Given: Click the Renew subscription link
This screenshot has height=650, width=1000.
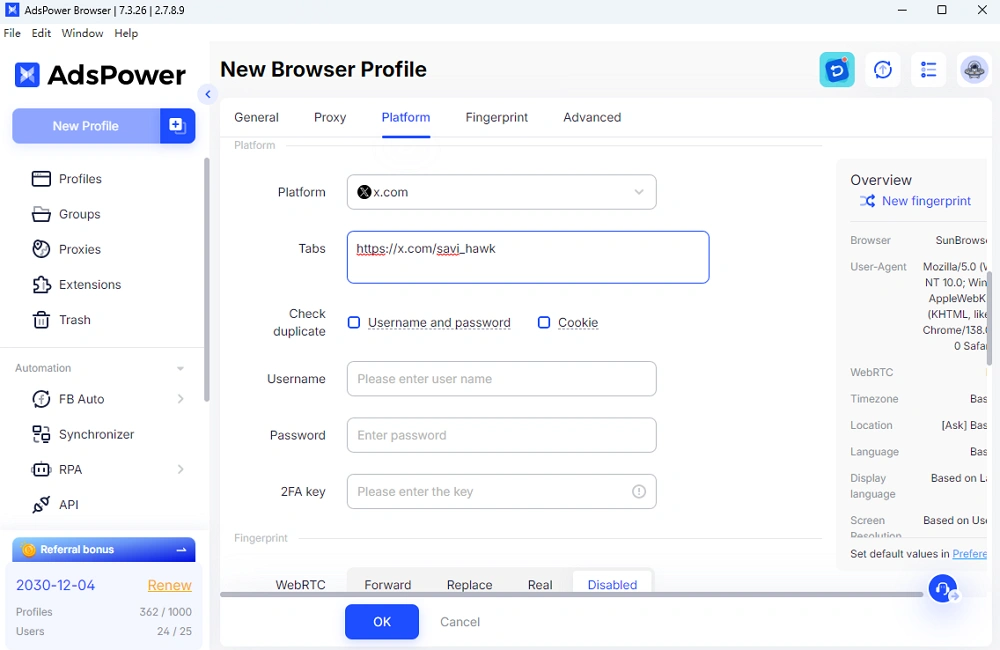Looking at the screenshot, I should coord(170,585).
